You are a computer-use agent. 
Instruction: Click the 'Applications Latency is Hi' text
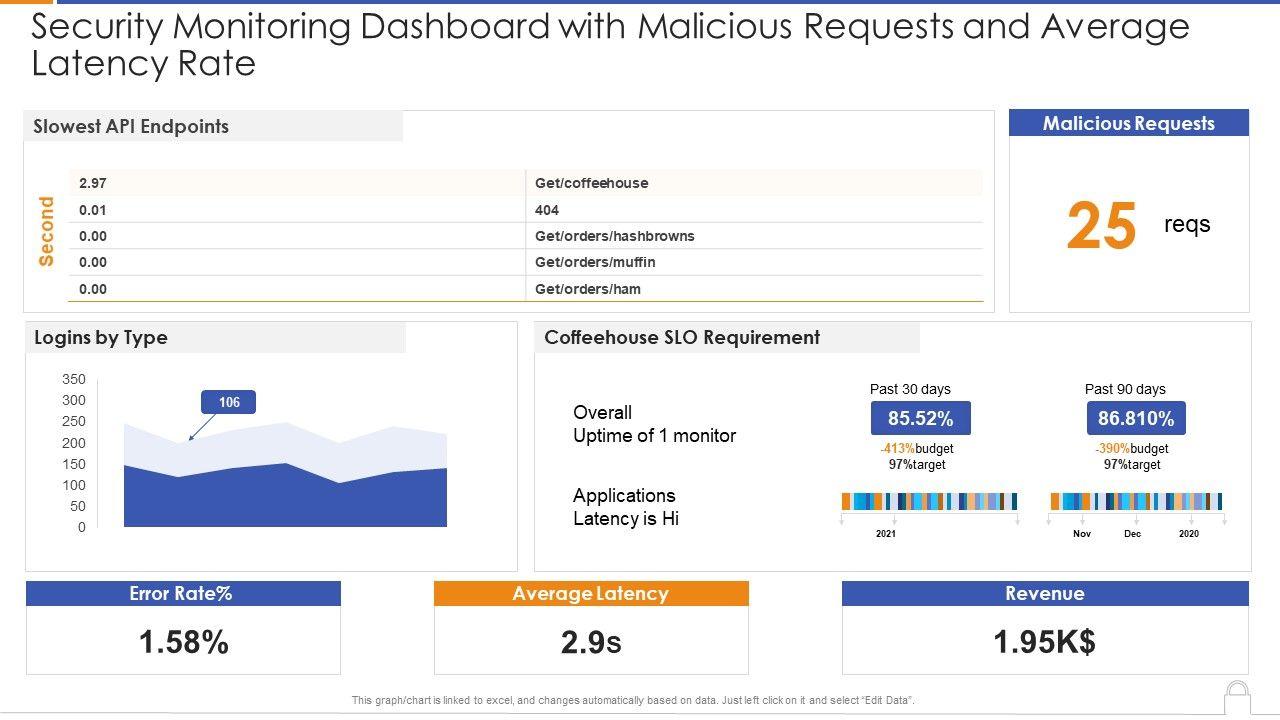(626, 507)
